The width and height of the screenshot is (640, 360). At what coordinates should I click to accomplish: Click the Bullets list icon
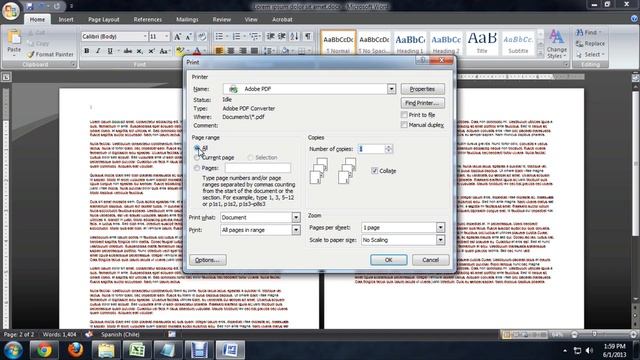click(219, 37)
